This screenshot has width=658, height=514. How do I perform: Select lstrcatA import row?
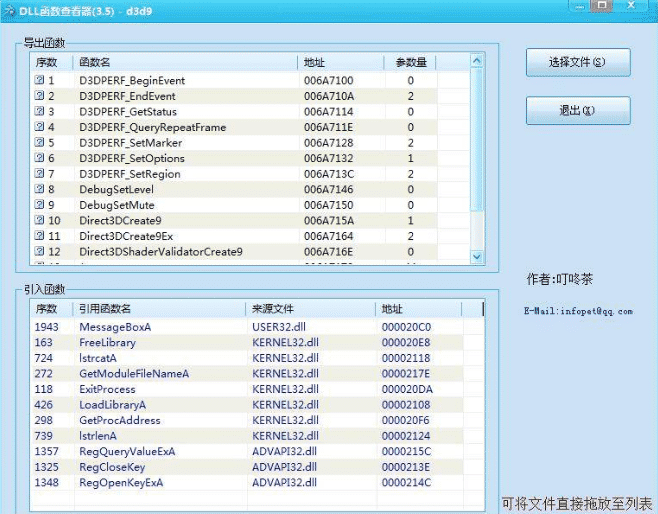[x=248, y=358]
